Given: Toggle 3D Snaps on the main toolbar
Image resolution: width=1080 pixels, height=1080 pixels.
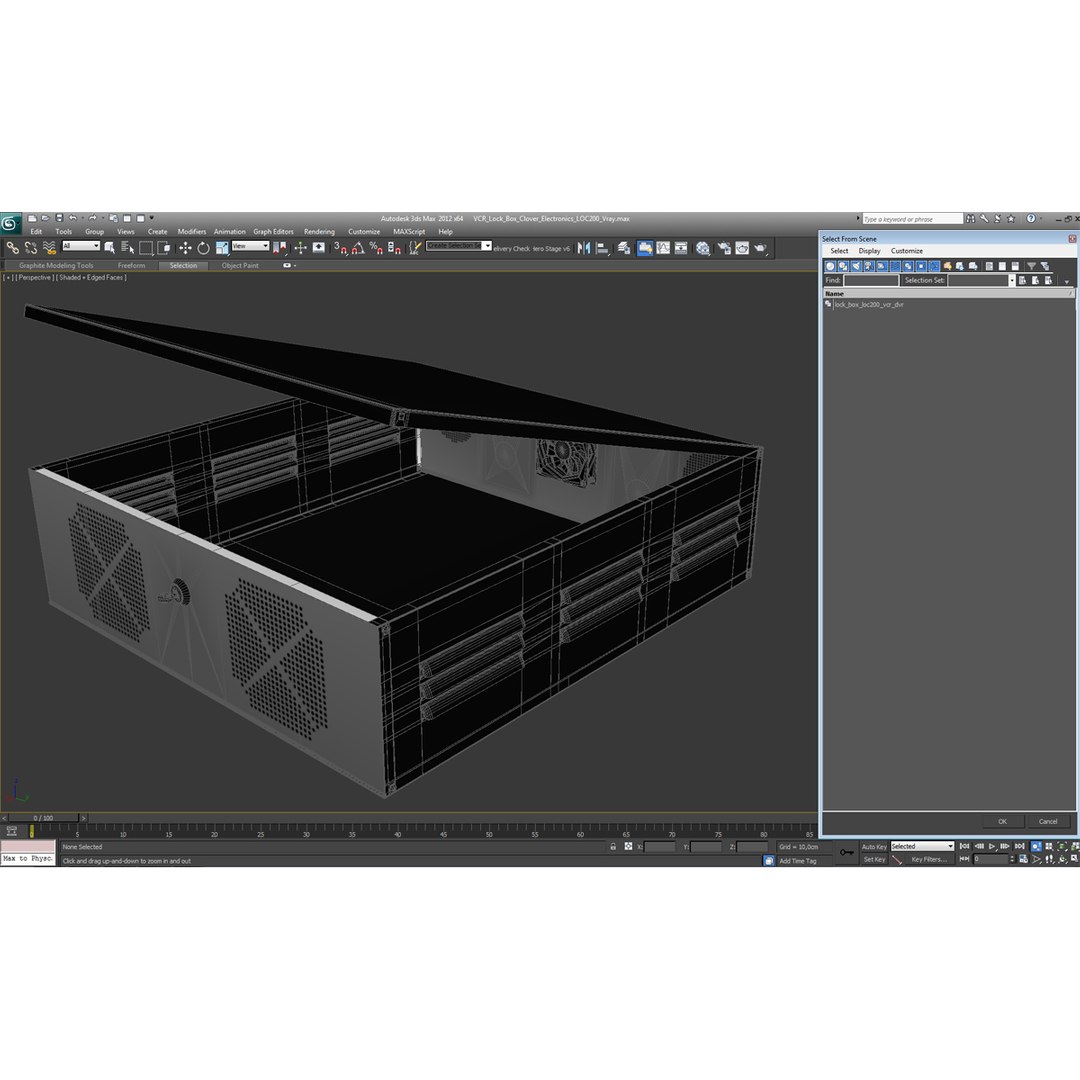Looking at the screenshot, I should 340,248.
